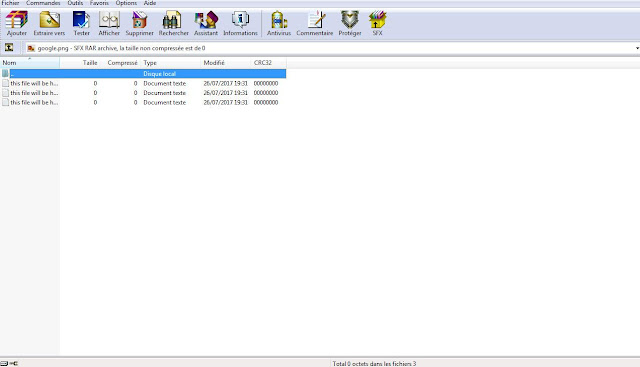Click the Ajouter toolbar icon
640x367 pixels.
pos(17,23)
